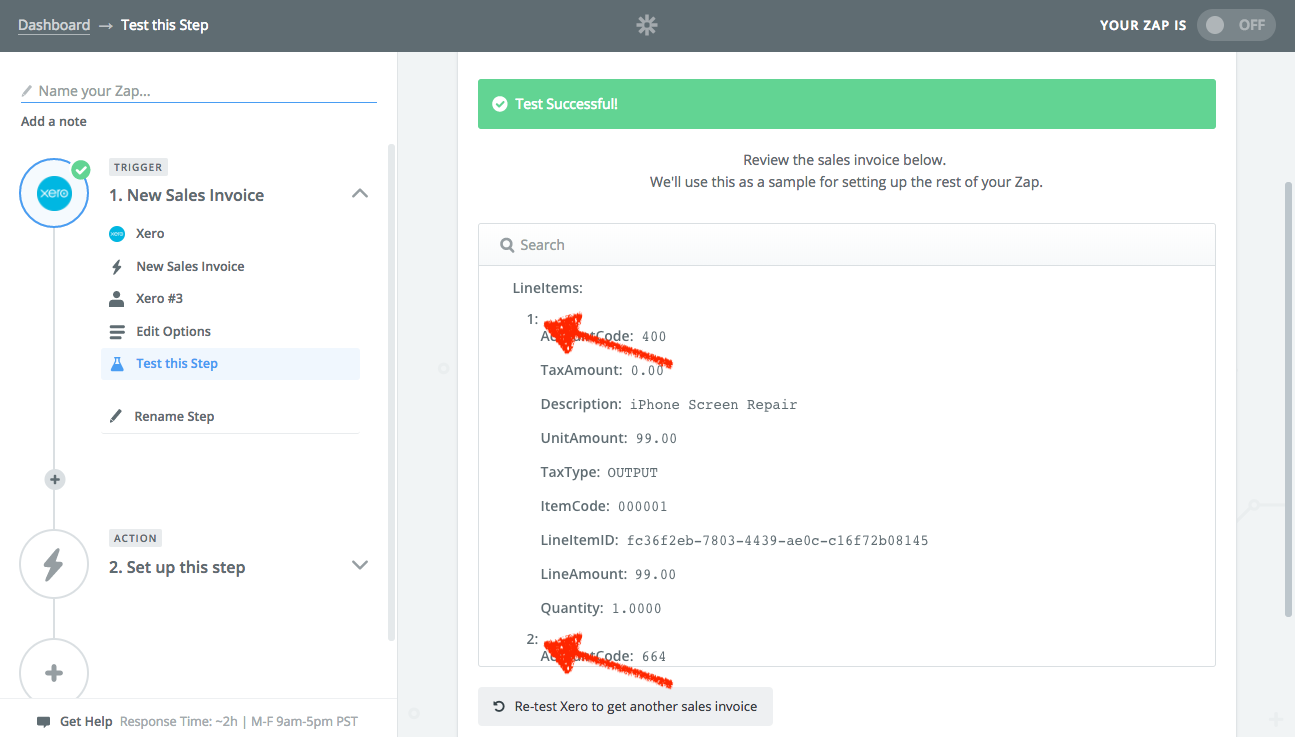Viewport: 1295px width, 737px height.
Task: Click the small Xero logo icon
Action: 117,234
